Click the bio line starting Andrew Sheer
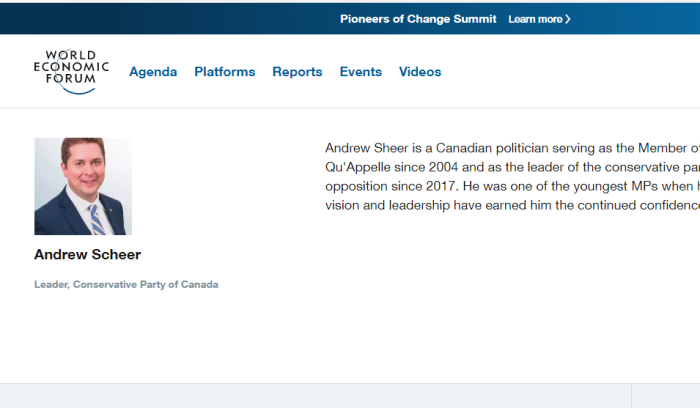 512,148
